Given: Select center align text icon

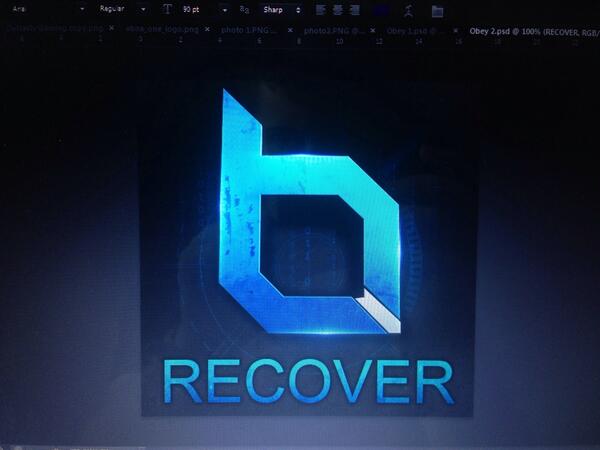Looking at the screenshot, I should 338,10.
